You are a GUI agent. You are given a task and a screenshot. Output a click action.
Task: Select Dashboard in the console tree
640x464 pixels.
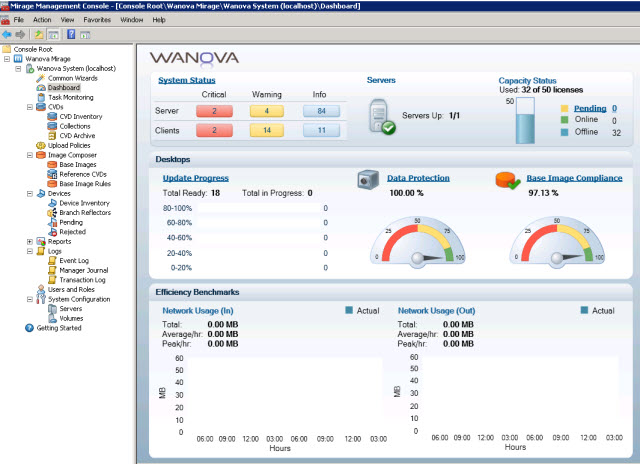64,88
